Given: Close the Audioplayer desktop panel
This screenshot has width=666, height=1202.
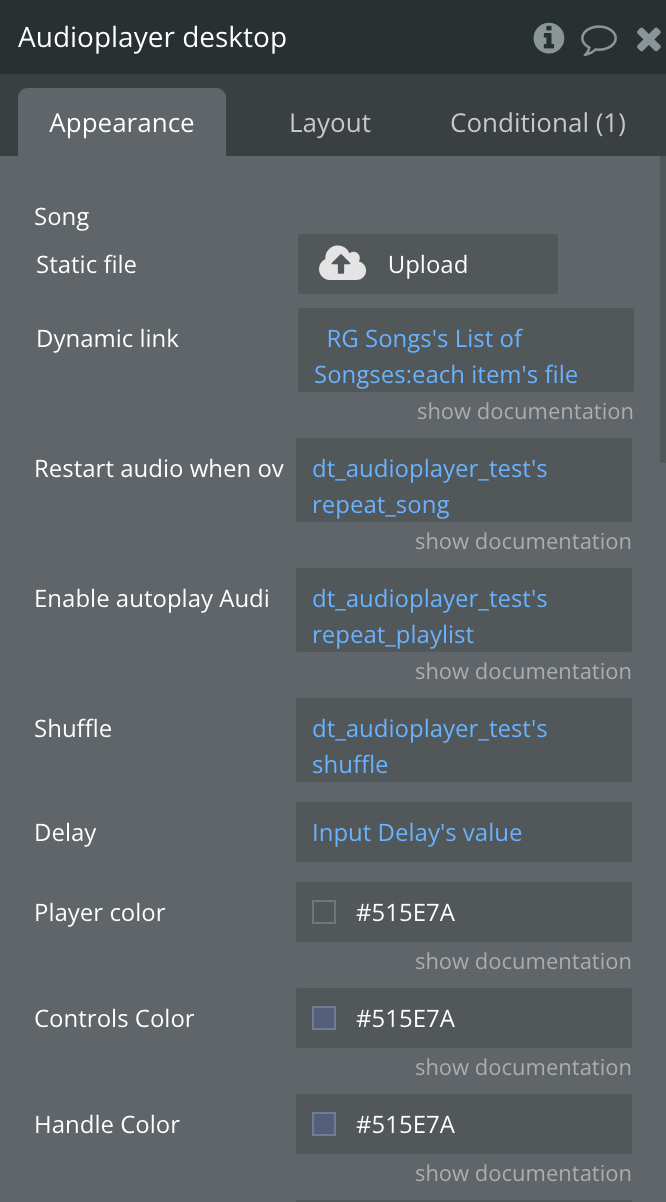Looking at the screenshot, I should coord(648,39).
